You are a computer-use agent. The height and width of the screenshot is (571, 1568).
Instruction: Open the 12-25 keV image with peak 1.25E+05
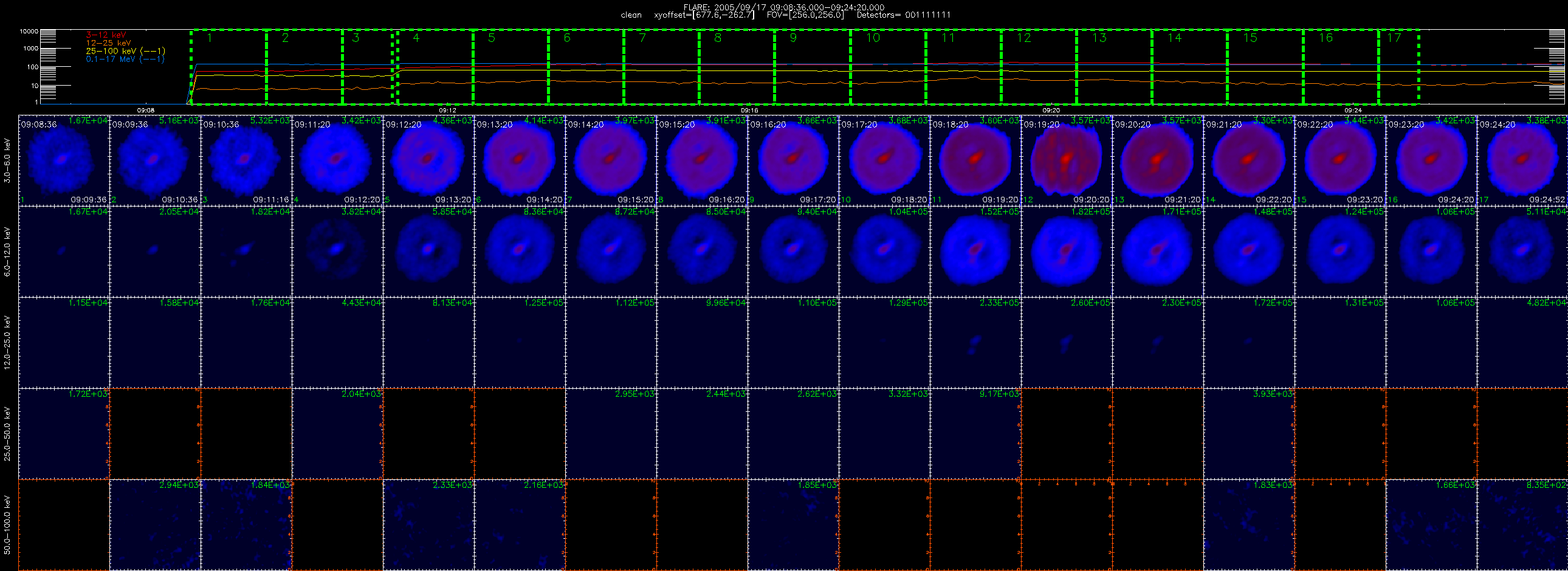520,343
